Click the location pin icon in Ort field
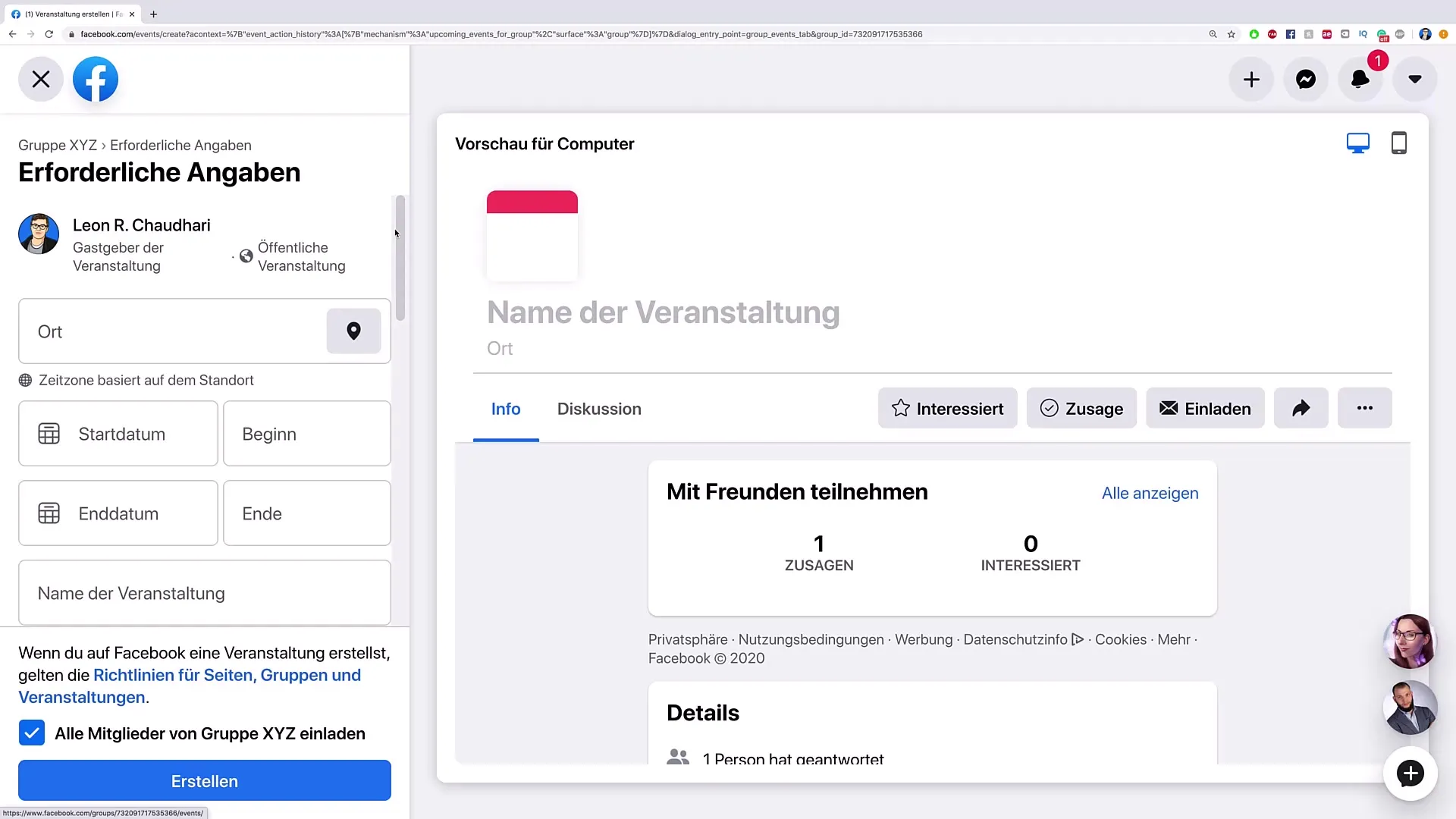 coord(353,331)
